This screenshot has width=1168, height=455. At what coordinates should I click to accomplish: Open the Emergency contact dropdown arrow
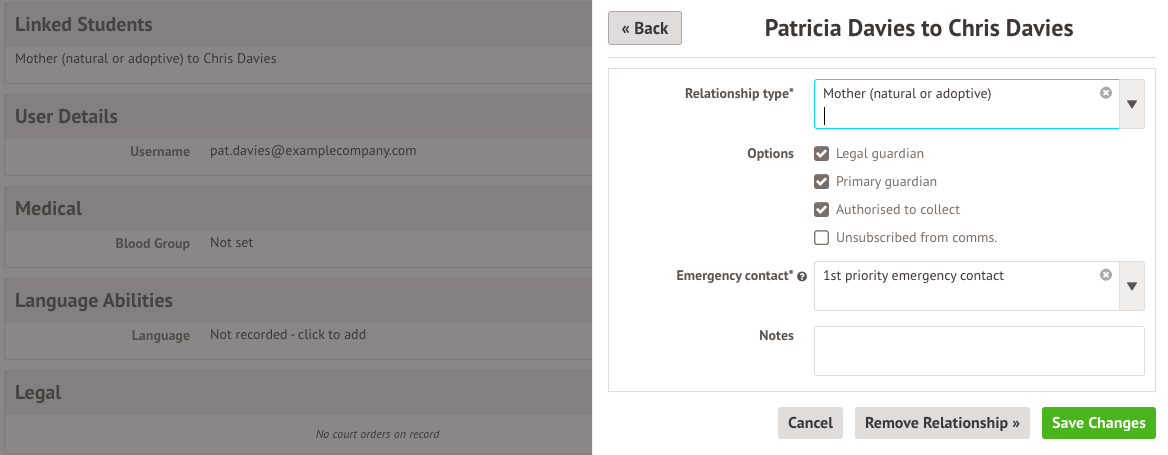(1132, 286)
